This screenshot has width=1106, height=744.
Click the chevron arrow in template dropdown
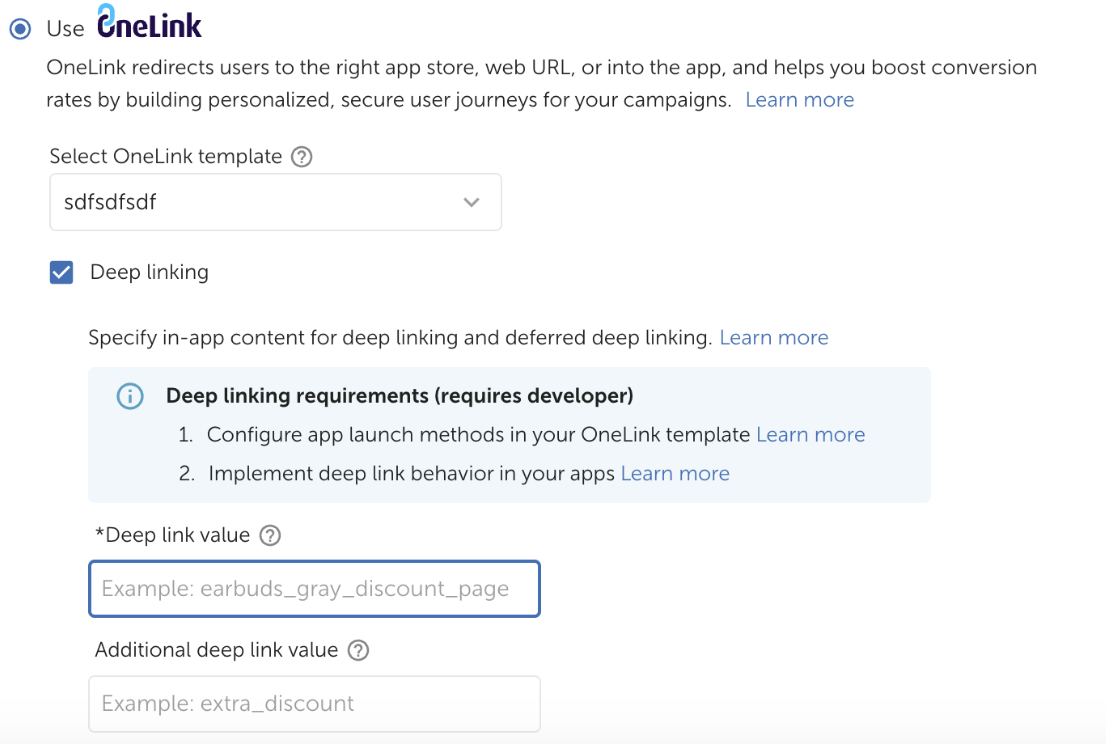471,202
